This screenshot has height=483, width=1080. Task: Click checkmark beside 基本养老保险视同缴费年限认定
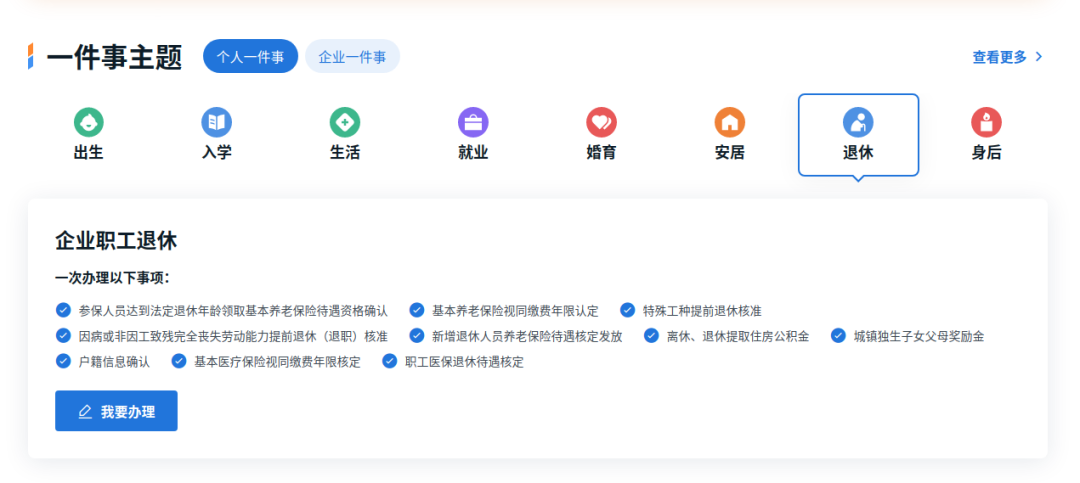click(417, 310)
